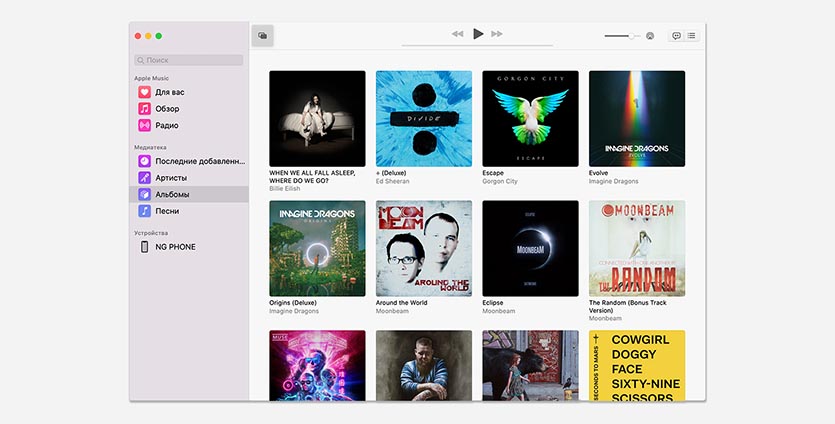
Task: Click the radio waves icon beside Радио
Action: [x=144, y=125]
